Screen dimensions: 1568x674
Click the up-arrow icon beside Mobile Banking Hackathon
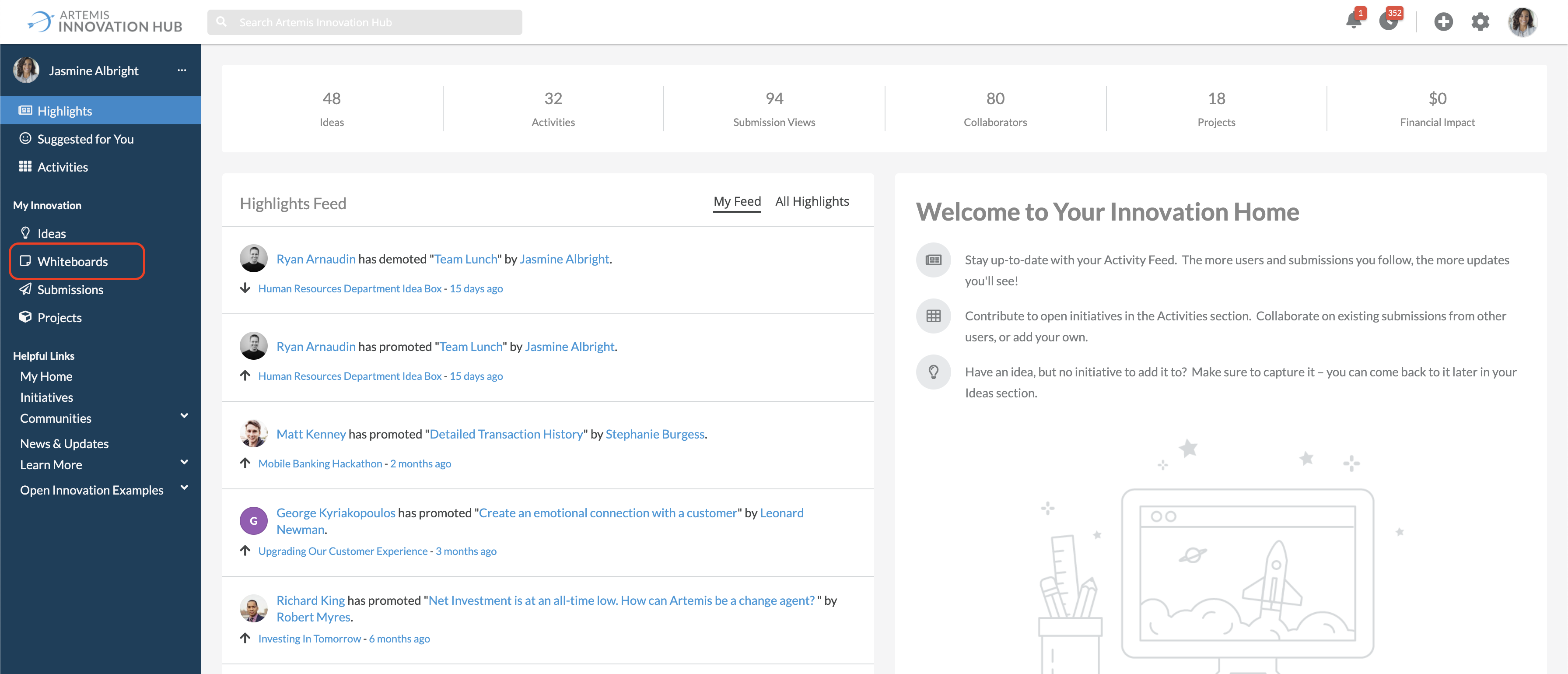pyautogui.click(x=245, y=463)
